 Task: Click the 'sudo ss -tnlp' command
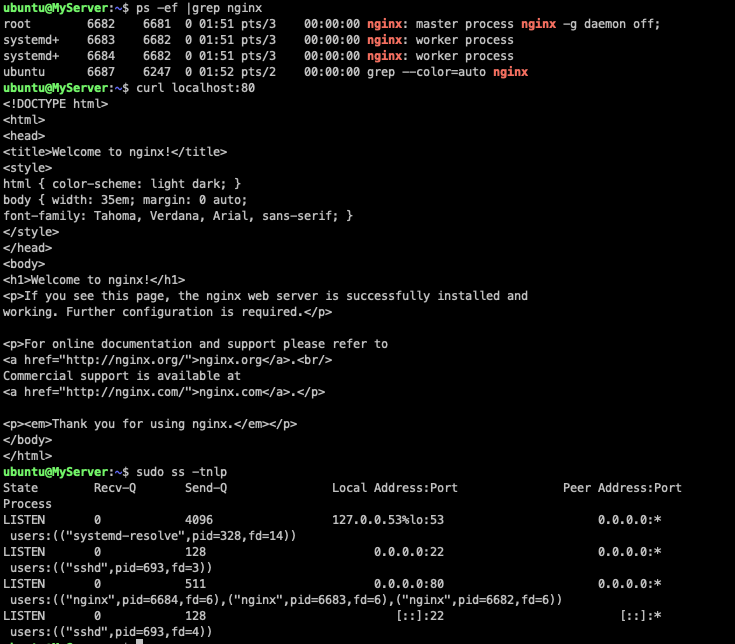181,472
